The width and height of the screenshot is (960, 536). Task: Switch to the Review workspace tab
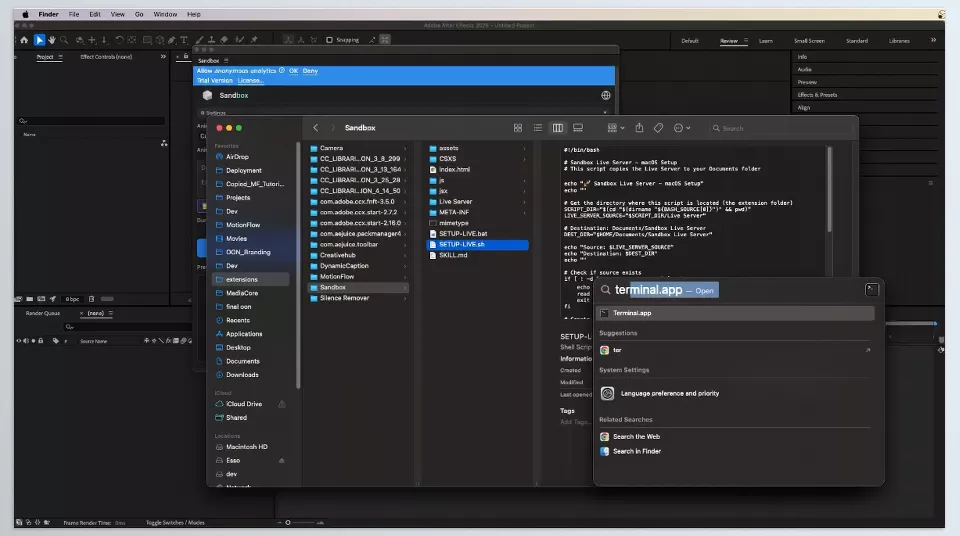tap(729, 41)
